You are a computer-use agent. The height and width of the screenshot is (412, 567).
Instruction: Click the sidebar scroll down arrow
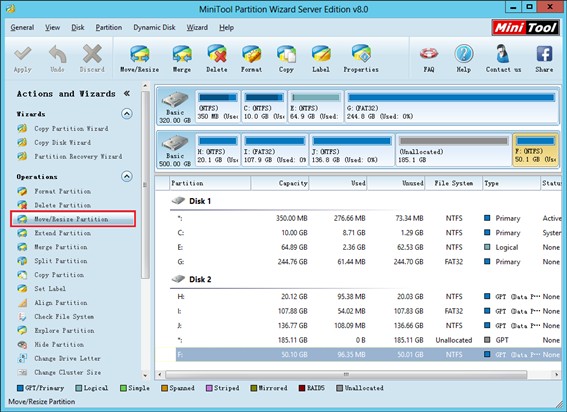[x=145, y=375]
